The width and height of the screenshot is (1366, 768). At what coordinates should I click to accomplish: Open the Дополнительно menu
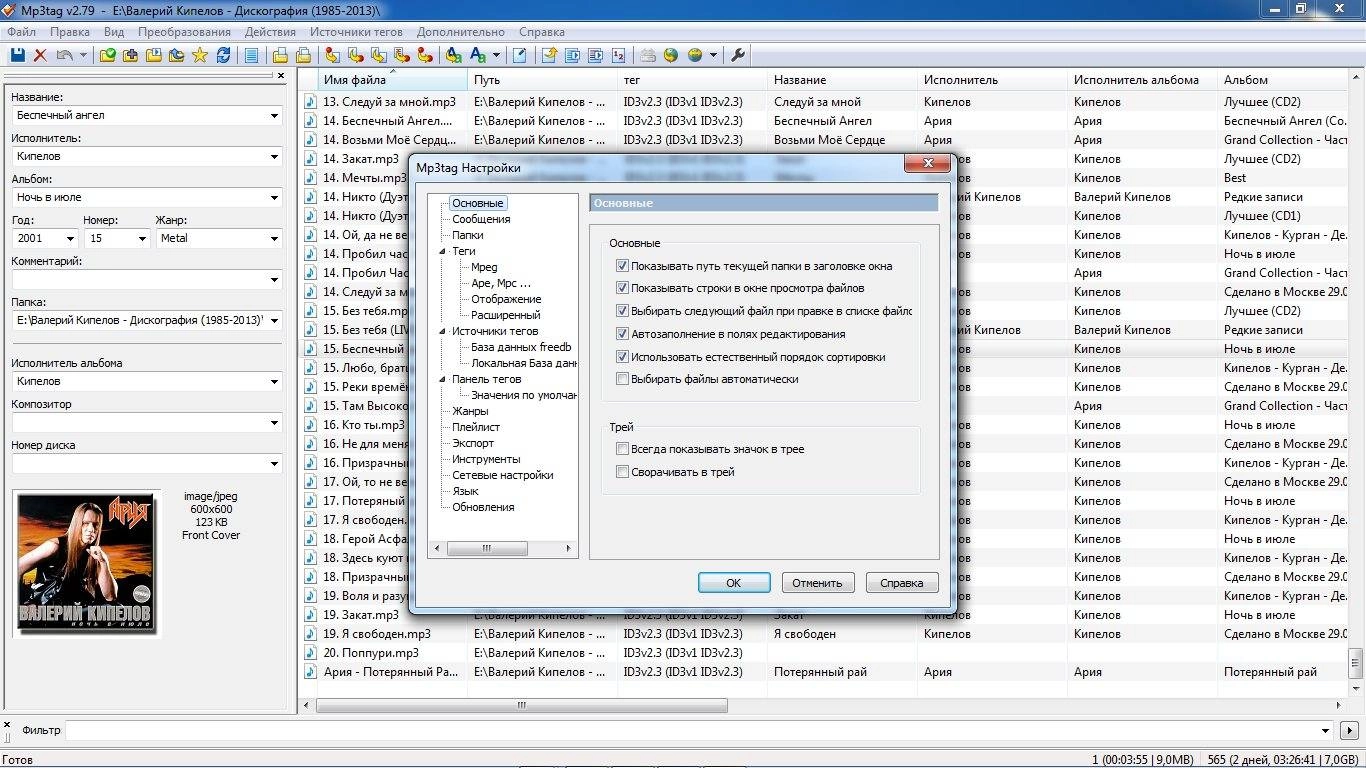pyautogui.click(x=461, y=32)
